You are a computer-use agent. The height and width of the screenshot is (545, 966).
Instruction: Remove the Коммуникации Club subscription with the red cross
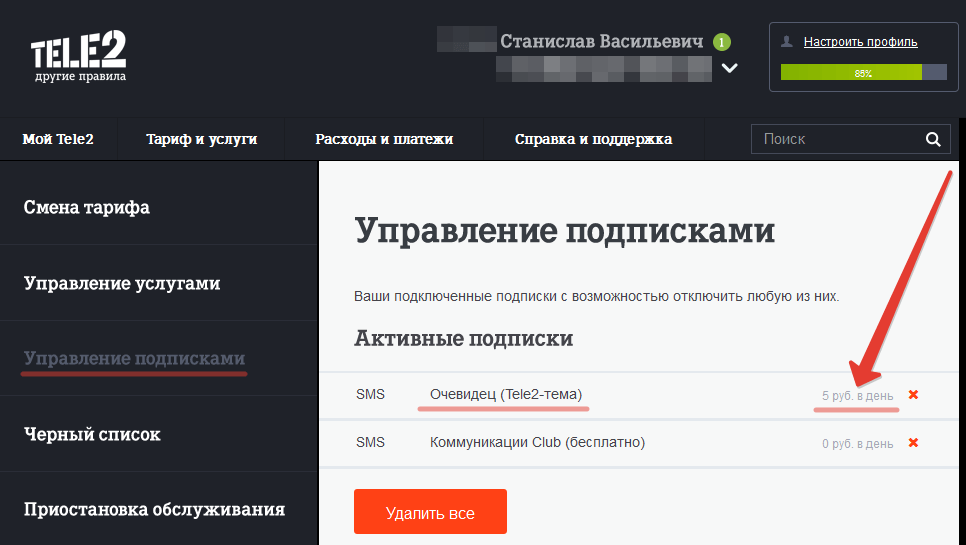(x=913, y=443)
